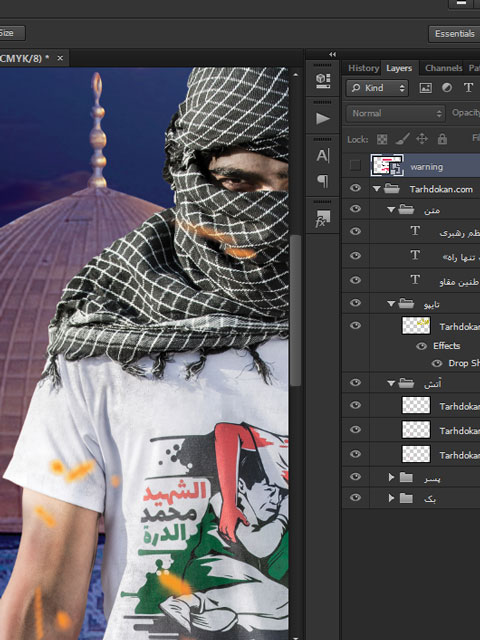Open the Styles fx panel icon

click(x=323, y=219)
